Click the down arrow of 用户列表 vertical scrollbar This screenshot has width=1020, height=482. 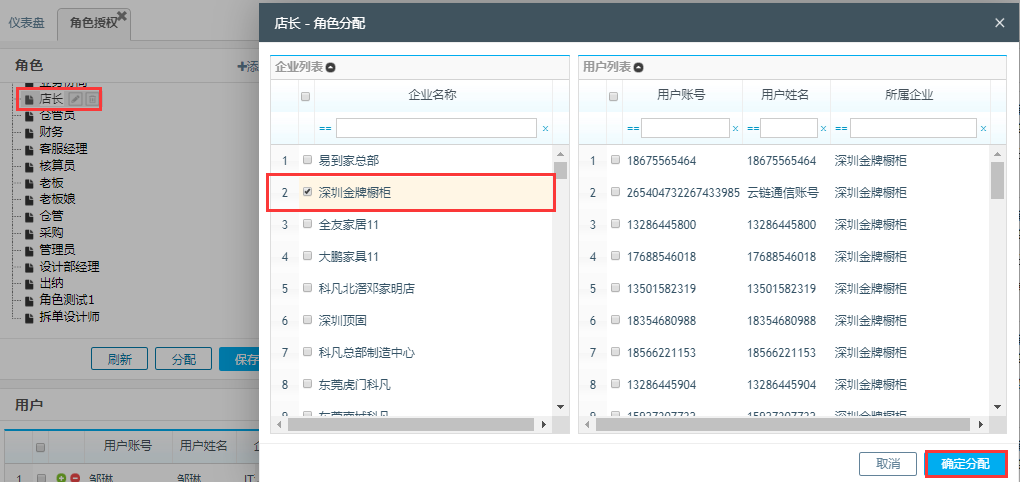pos(997,406)
